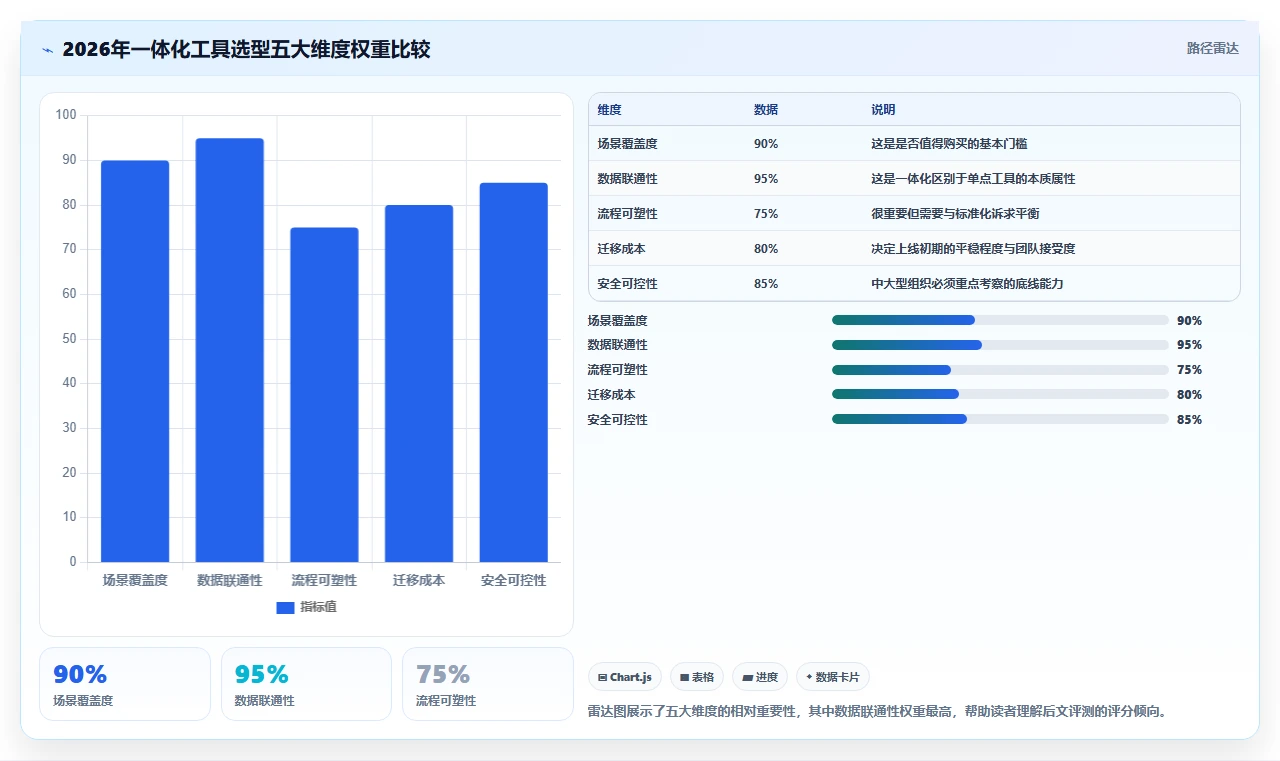1280x761 pixels.
Task: Click description 很重要但需要与标准化诉求平衡
Action: pos(955,214)
